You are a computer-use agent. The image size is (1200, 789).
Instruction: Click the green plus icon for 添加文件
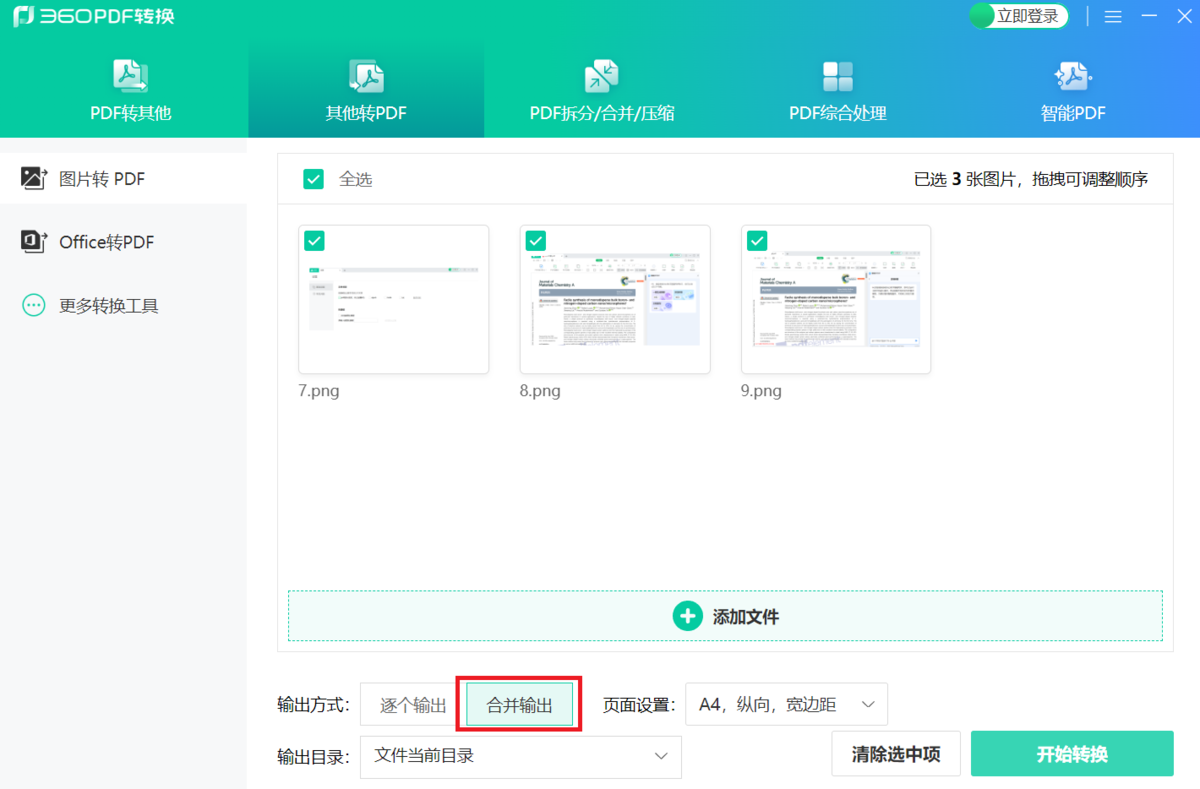click(688, 616)
